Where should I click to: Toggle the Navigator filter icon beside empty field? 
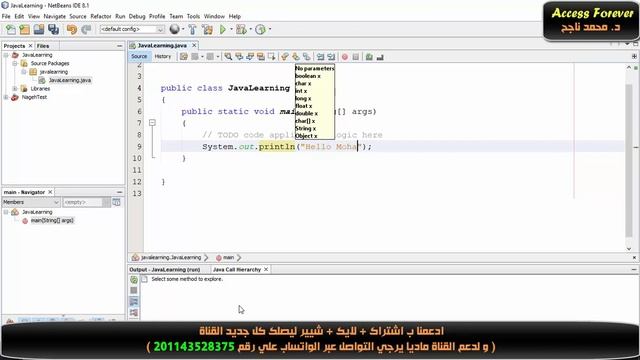(116, 202)
